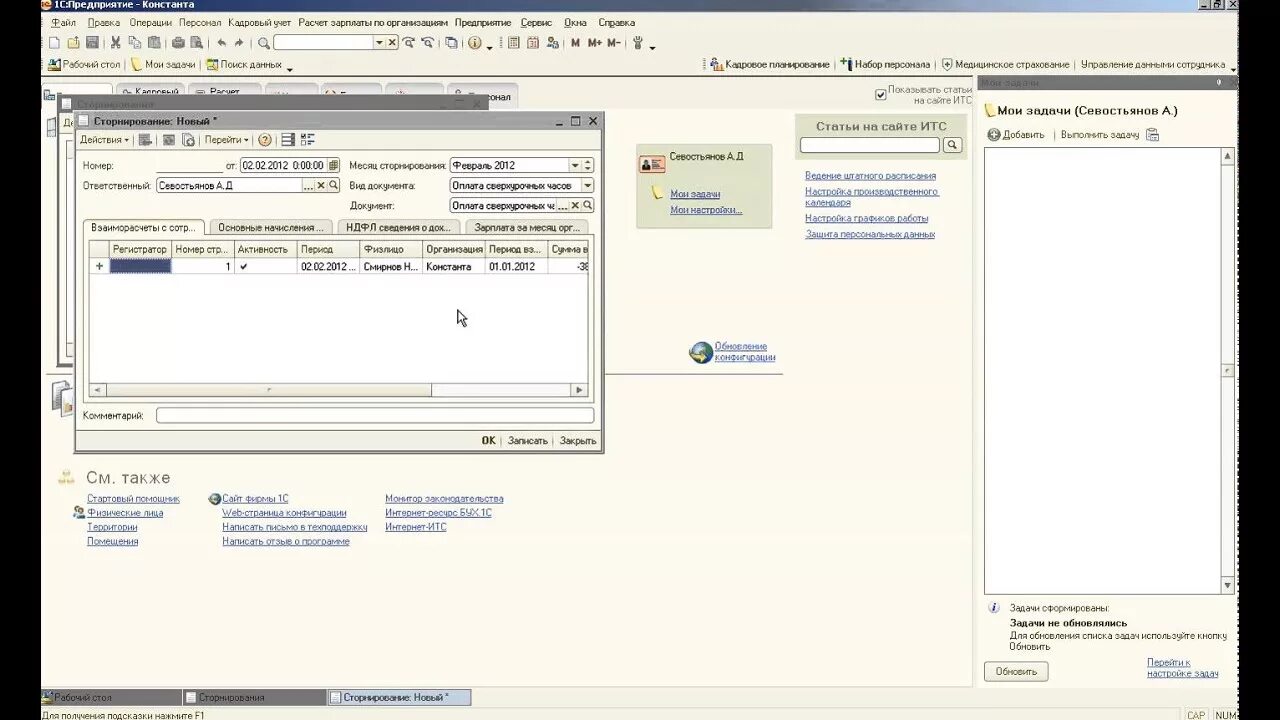Switch to Зарплата за месяц орг tab

pos(527,227)
